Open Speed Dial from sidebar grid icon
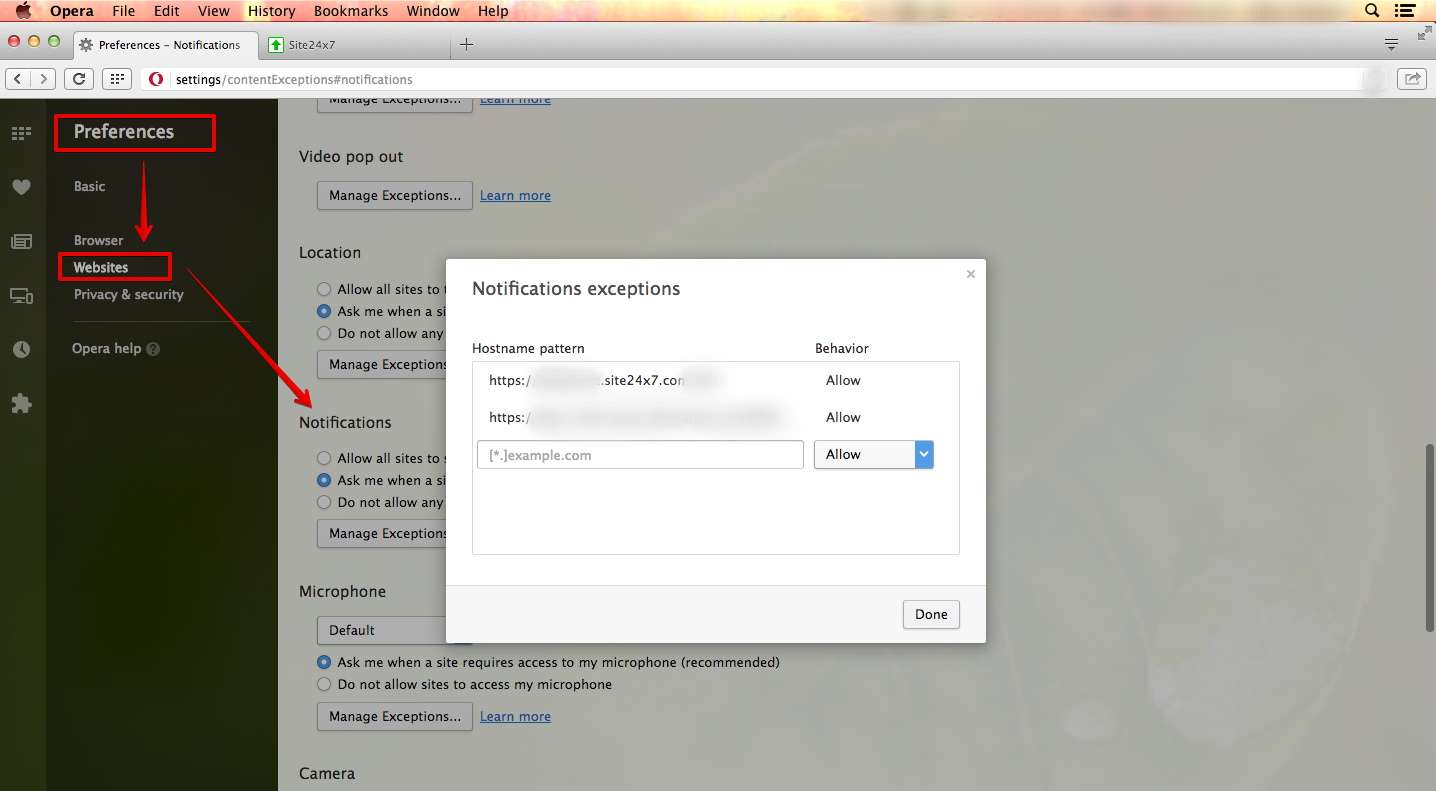Screen dimensions: 1436x791 (21, 133)
